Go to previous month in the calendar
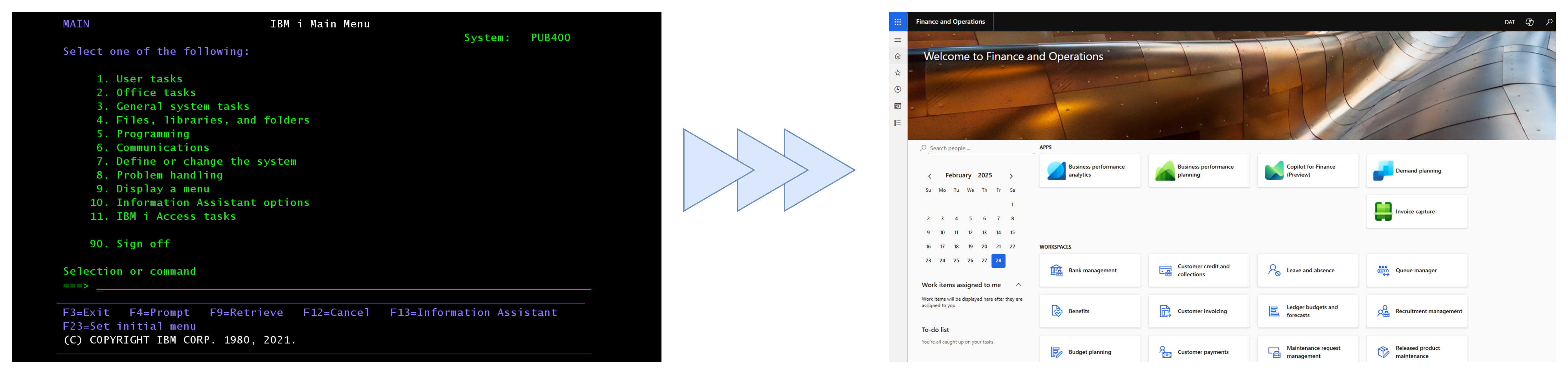Image resolution: width=1568 pixels, height=374 pixels. click(x=929, y=175)
